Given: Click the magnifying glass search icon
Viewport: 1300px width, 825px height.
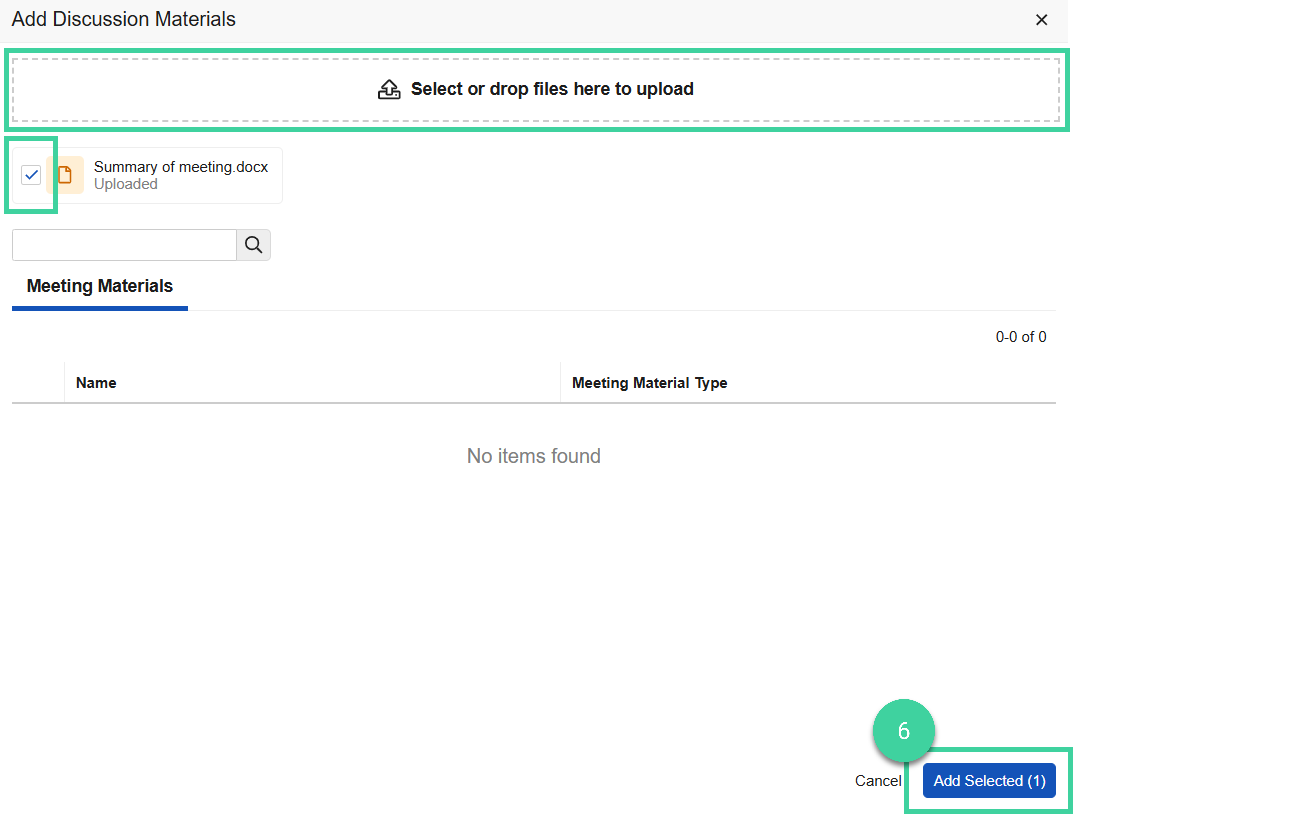Looking at the screenshot, I should [x=252, y=244].
